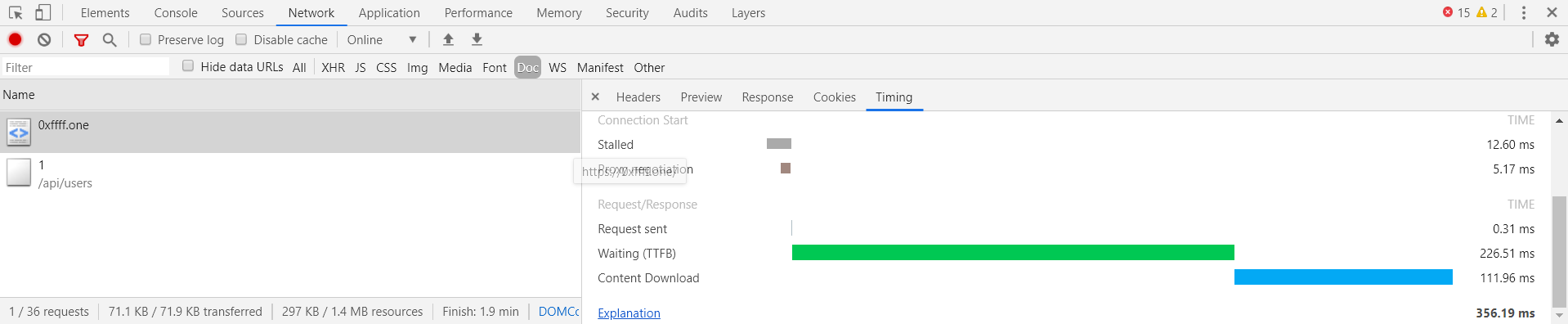This screenshot has height=324, width=1568.
Task: Open the Explanation link
Action: pos(629,313)
